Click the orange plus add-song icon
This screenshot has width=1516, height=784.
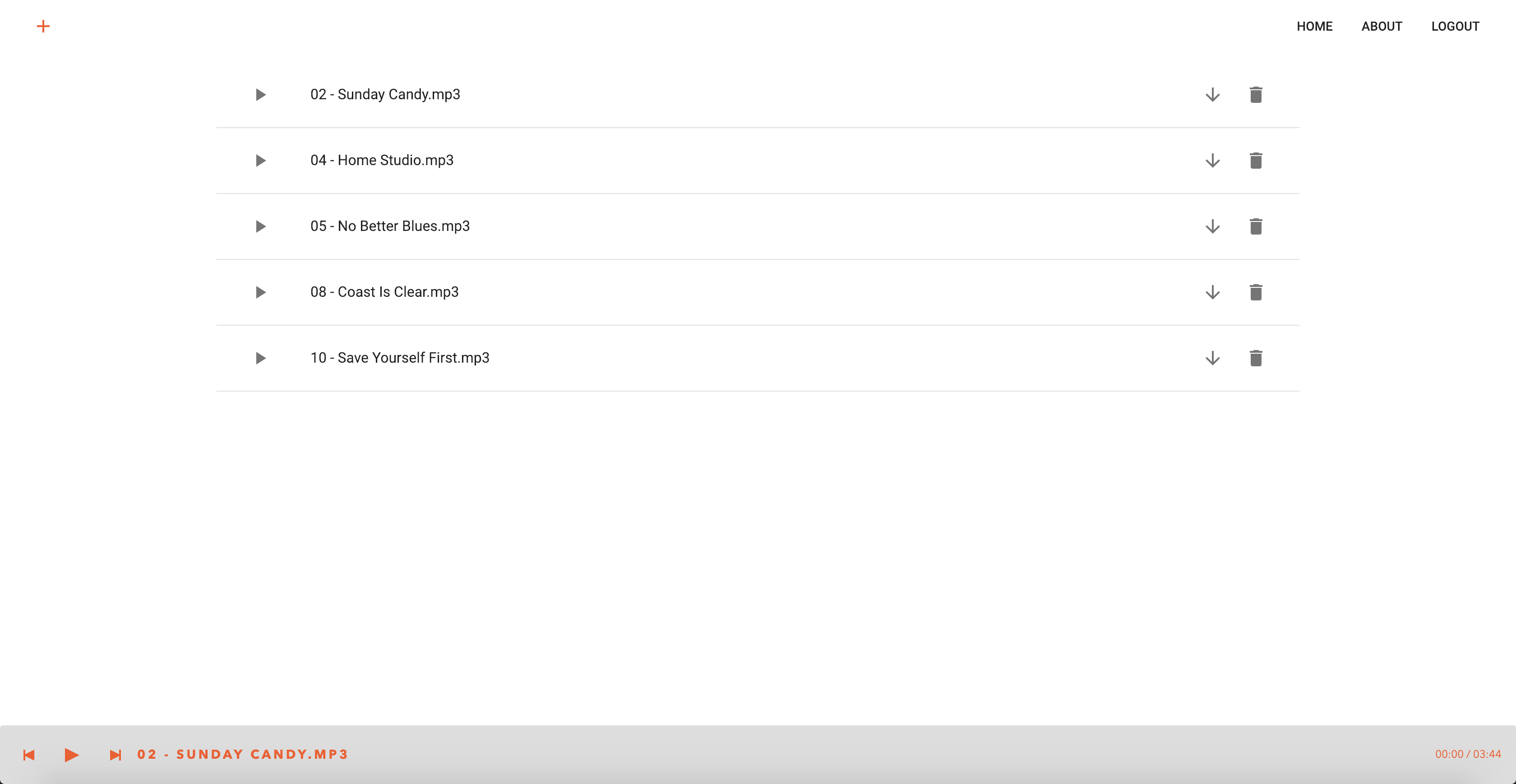click(43, 26)
